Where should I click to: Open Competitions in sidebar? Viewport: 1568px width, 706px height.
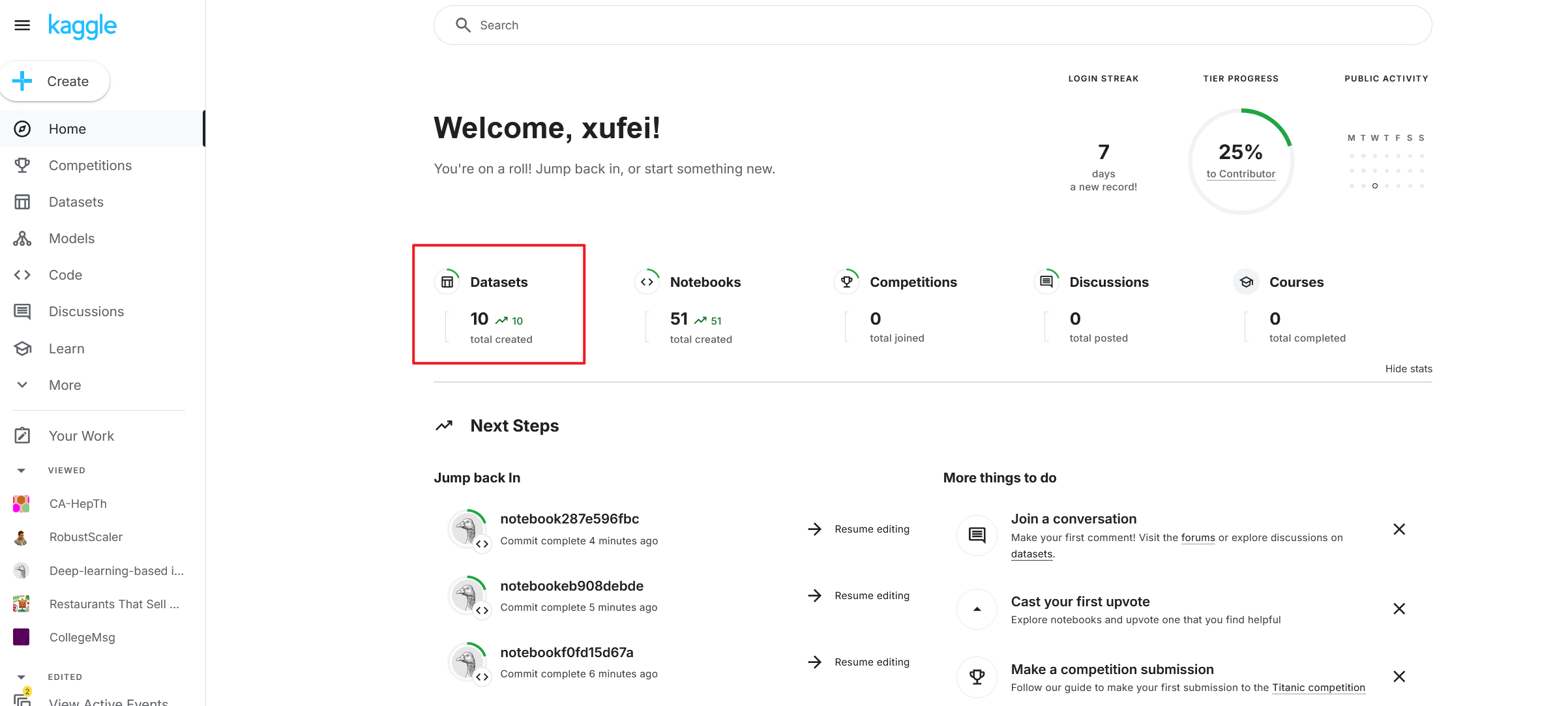(90, 166)
